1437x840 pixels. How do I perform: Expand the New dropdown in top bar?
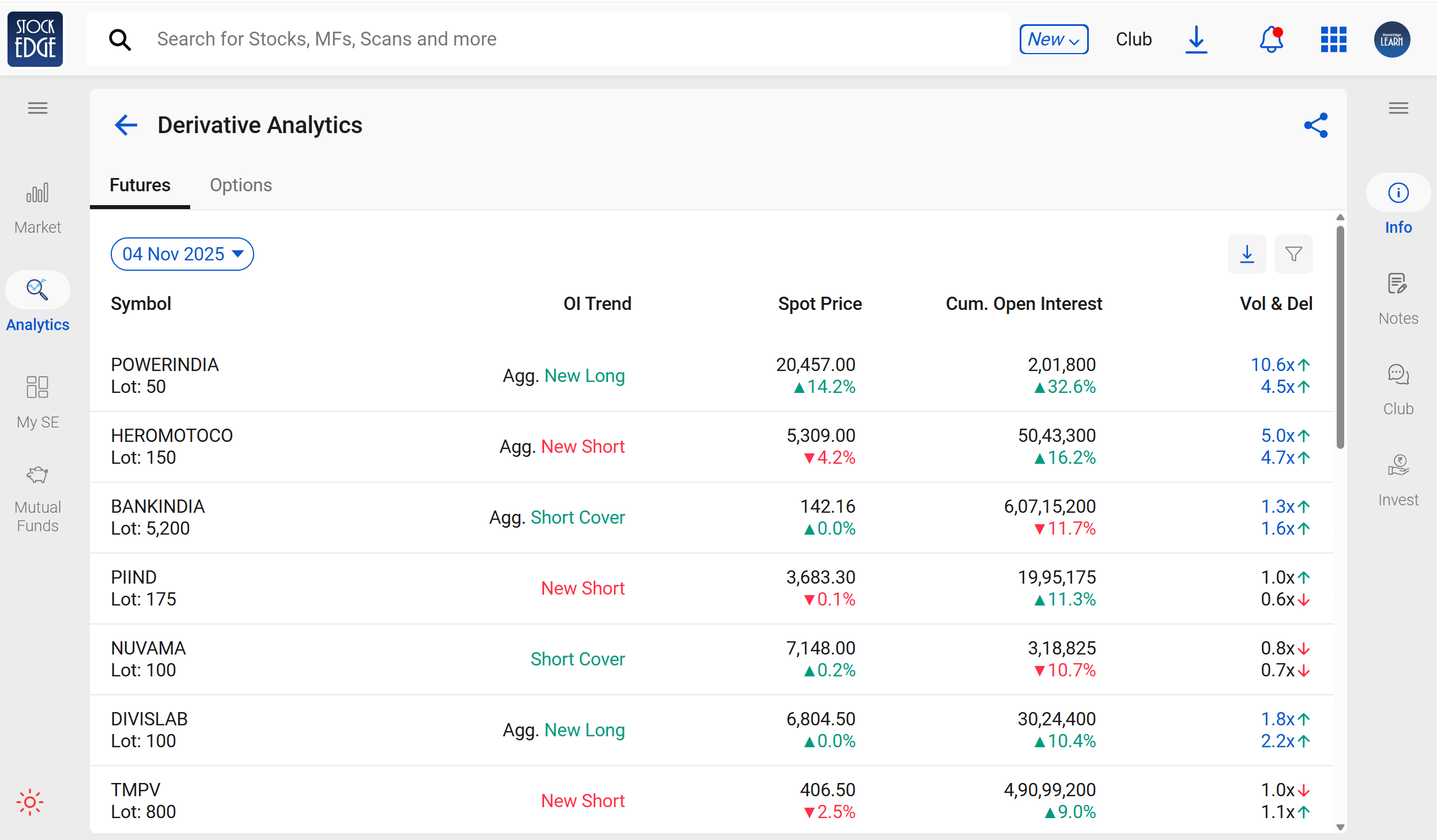pos(1054,40)
